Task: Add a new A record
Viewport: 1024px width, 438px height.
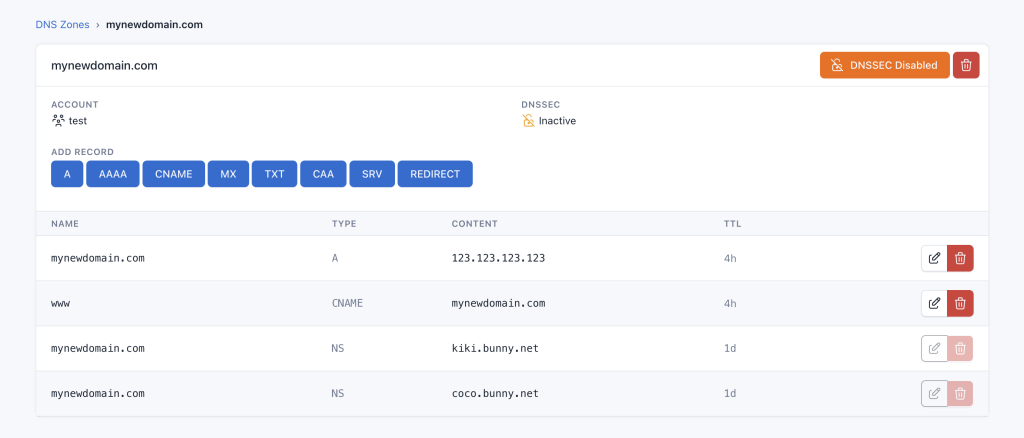Action: (67, 174)
